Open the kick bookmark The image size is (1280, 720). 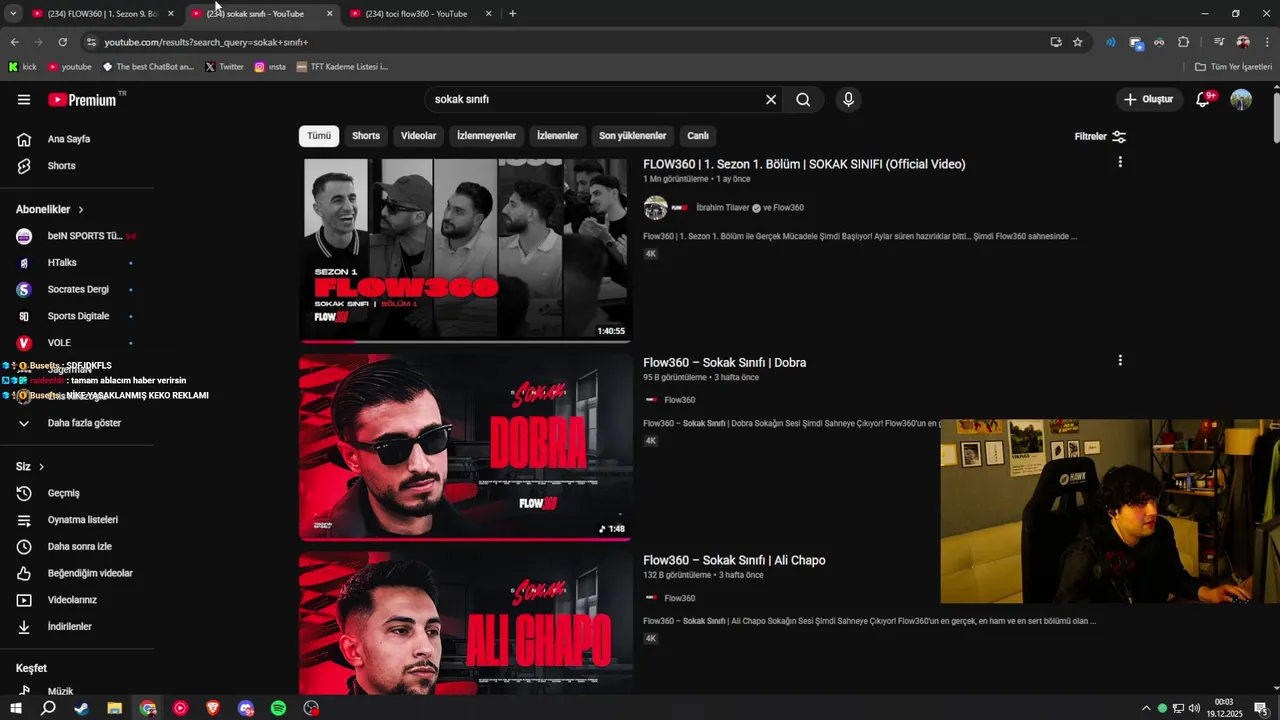[23, 67]
